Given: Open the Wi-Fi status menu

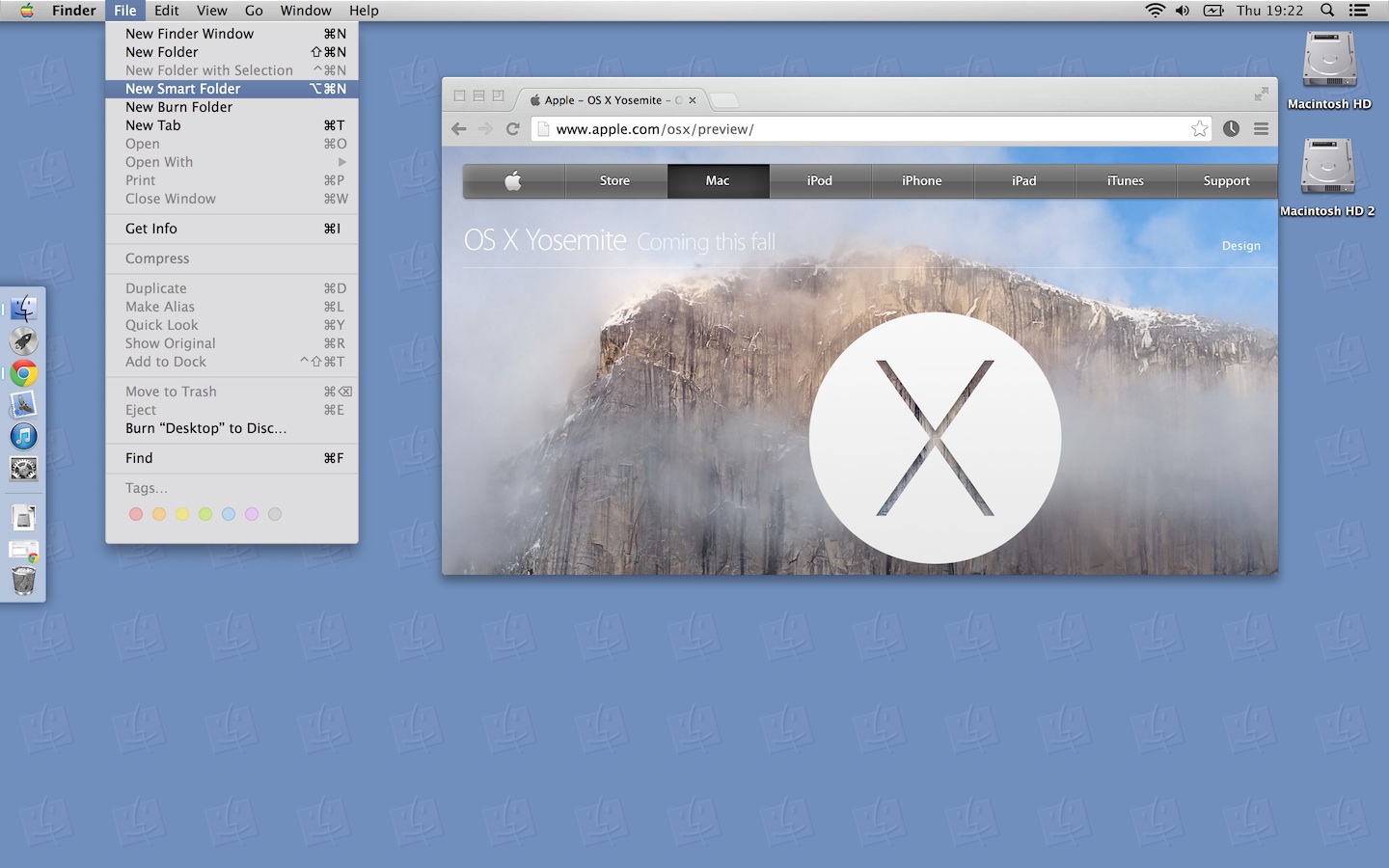Looking at the screenshot, I should (1155, 11).
